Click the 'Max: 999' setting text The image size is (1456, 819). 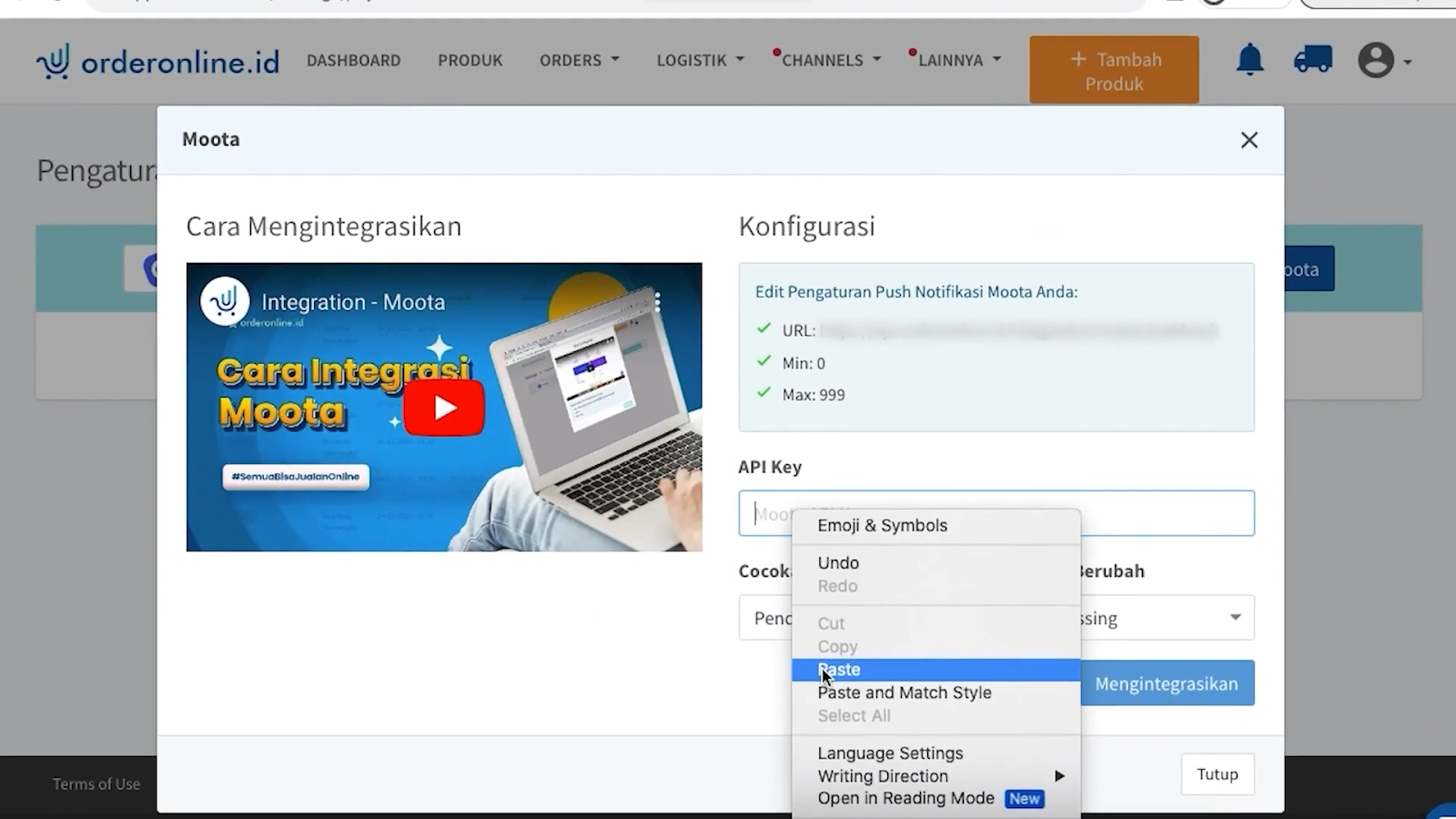[814, 395]
